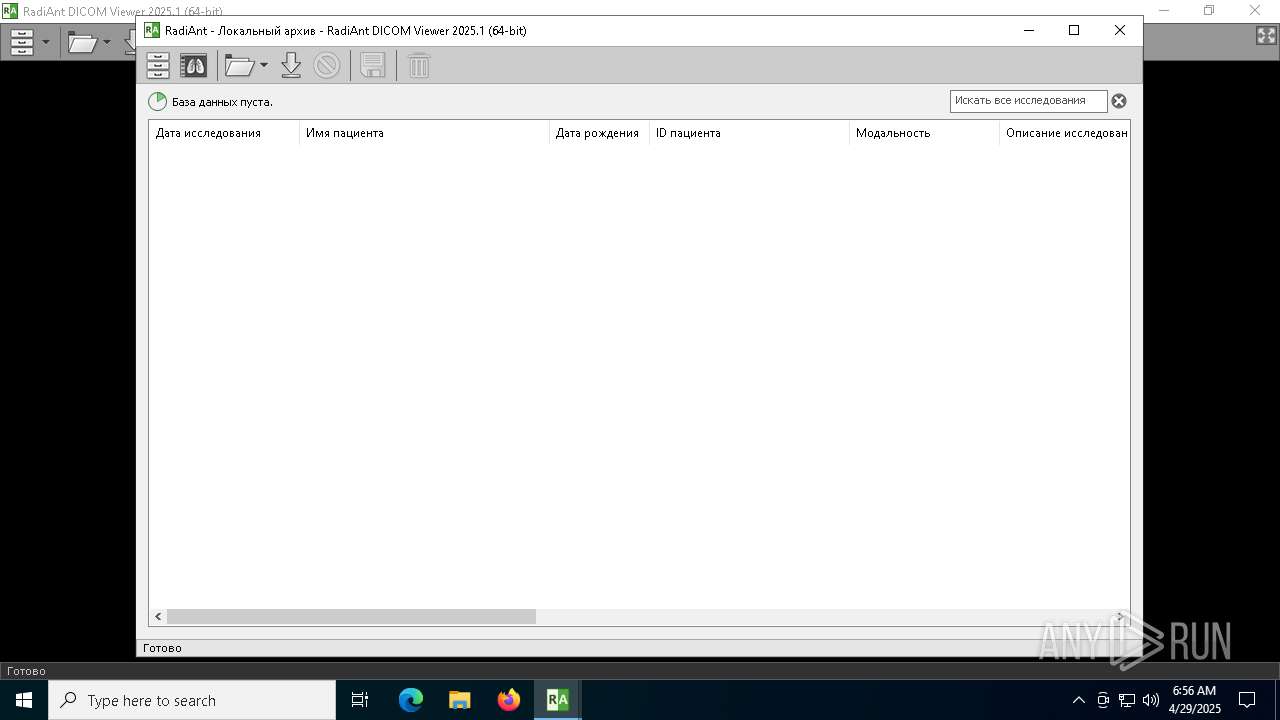The height and width of the screenshot is (720, 1280).
Task: Click the "Готово" status bar in the archive window
Action: pos(638,648)
